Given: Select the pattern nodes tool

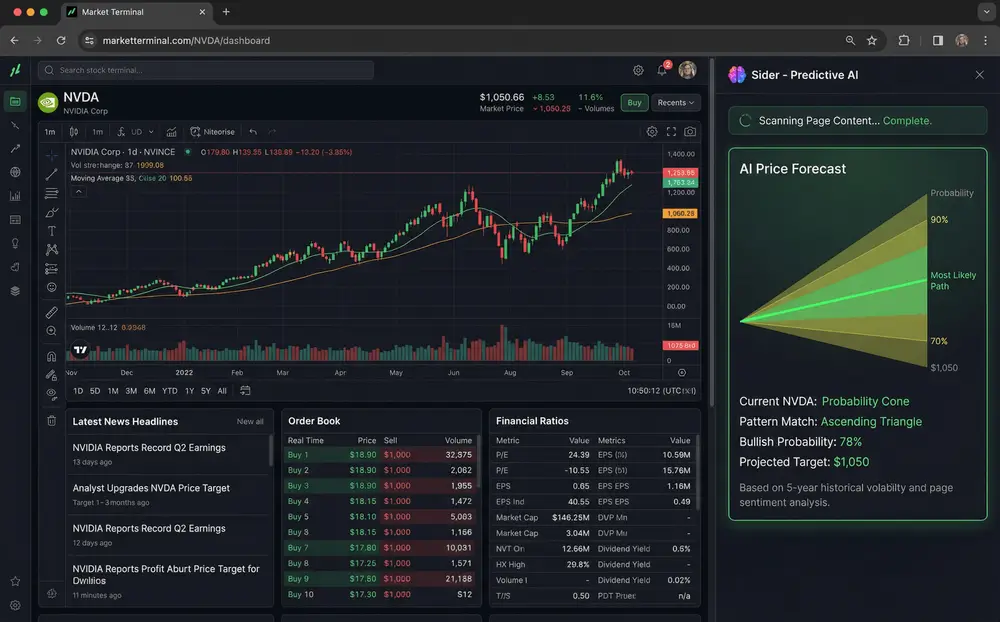Looking at the screenshot, I should point(52,249).
